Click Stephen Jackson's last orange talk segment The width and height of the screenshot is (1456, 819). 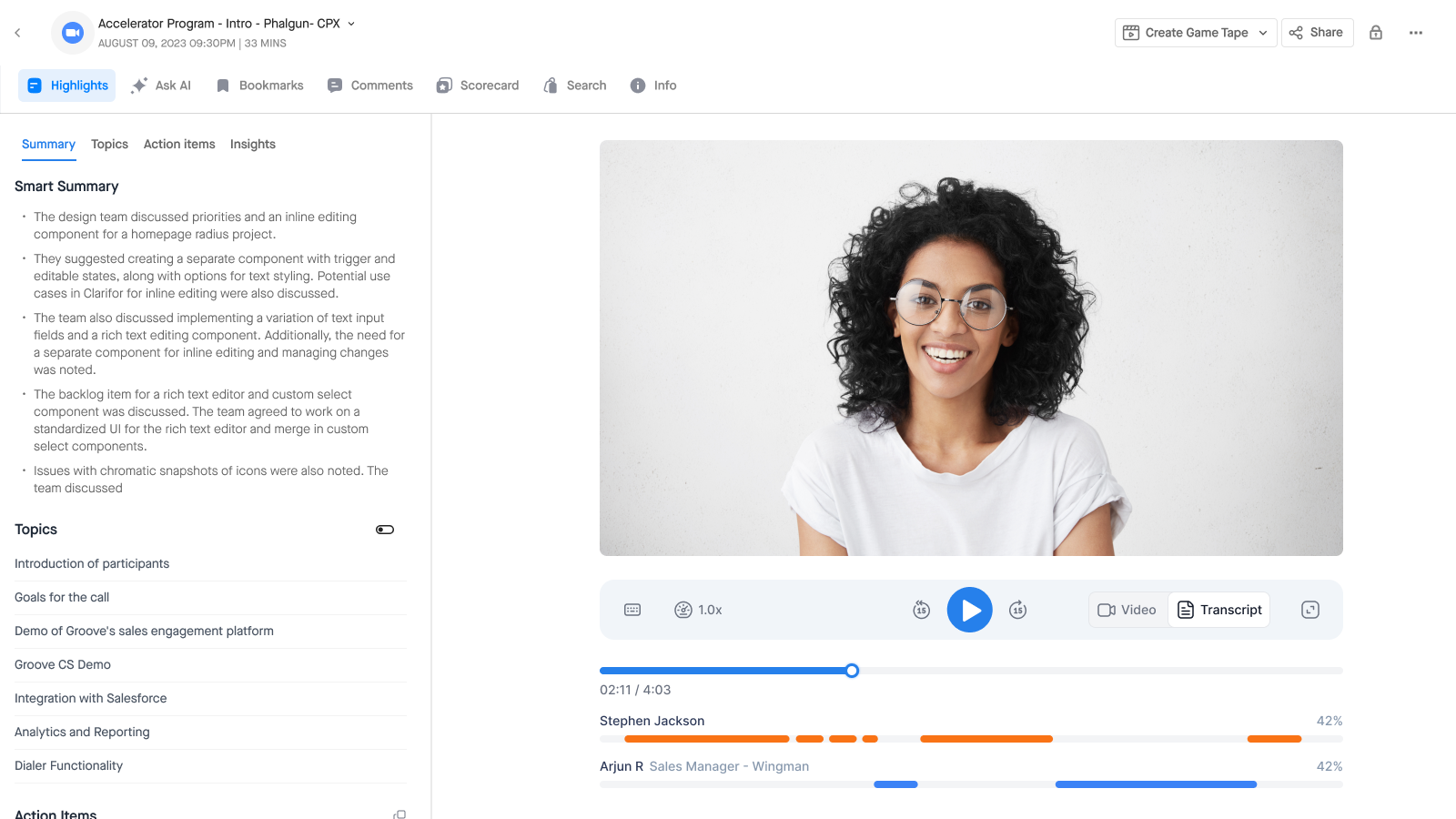point(1274,739)
